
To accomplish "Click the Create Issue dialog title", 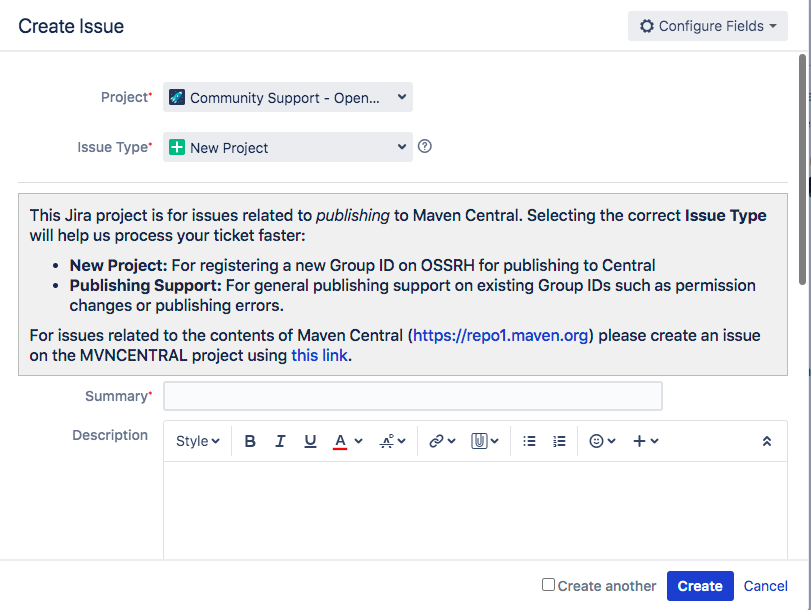I will click(x=71, y=26).
